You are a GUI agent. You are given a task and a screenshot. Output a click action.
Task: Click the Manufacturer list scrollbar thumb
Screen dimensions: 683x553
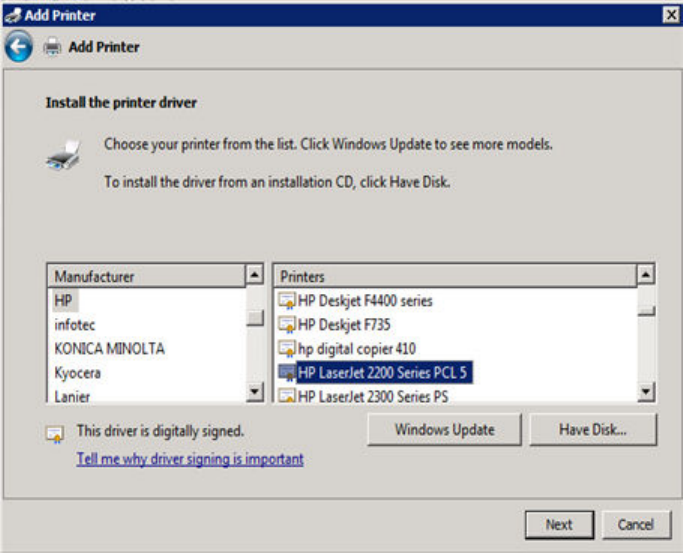[x=255, y=317]
